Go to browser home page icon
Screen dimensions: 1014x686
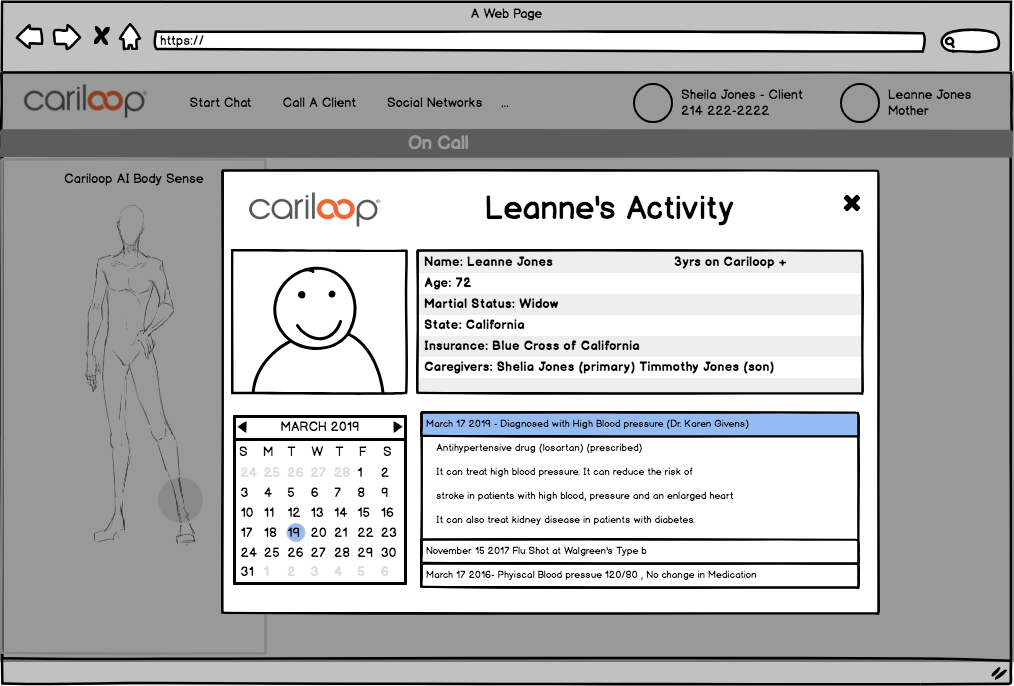point(130,38)
